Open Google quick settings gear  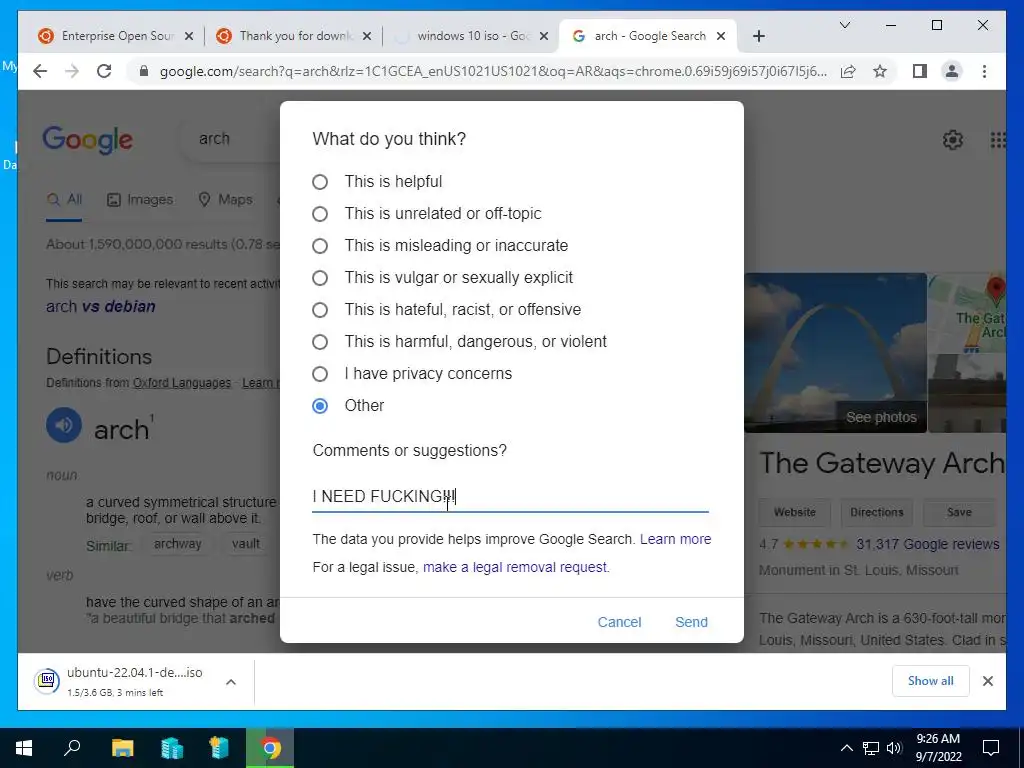(953, 140)
